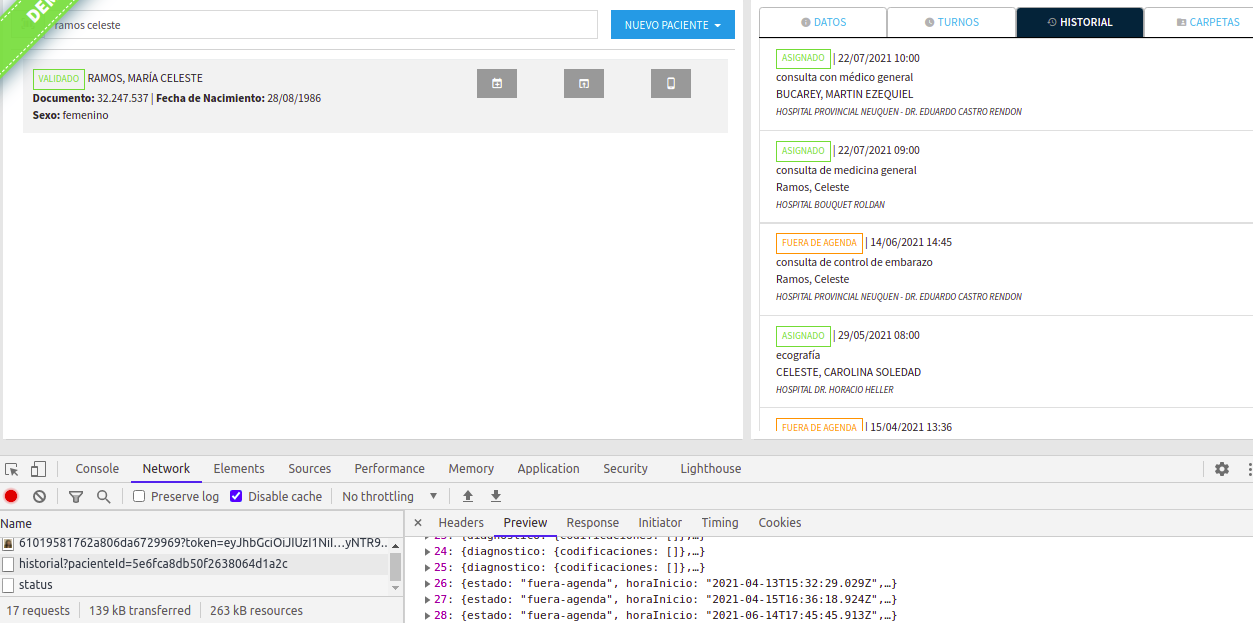Click the calendar appointment icon for Ramos María Celeste
The height and width of the screenshot is (623, 1253).
[497, 83]
